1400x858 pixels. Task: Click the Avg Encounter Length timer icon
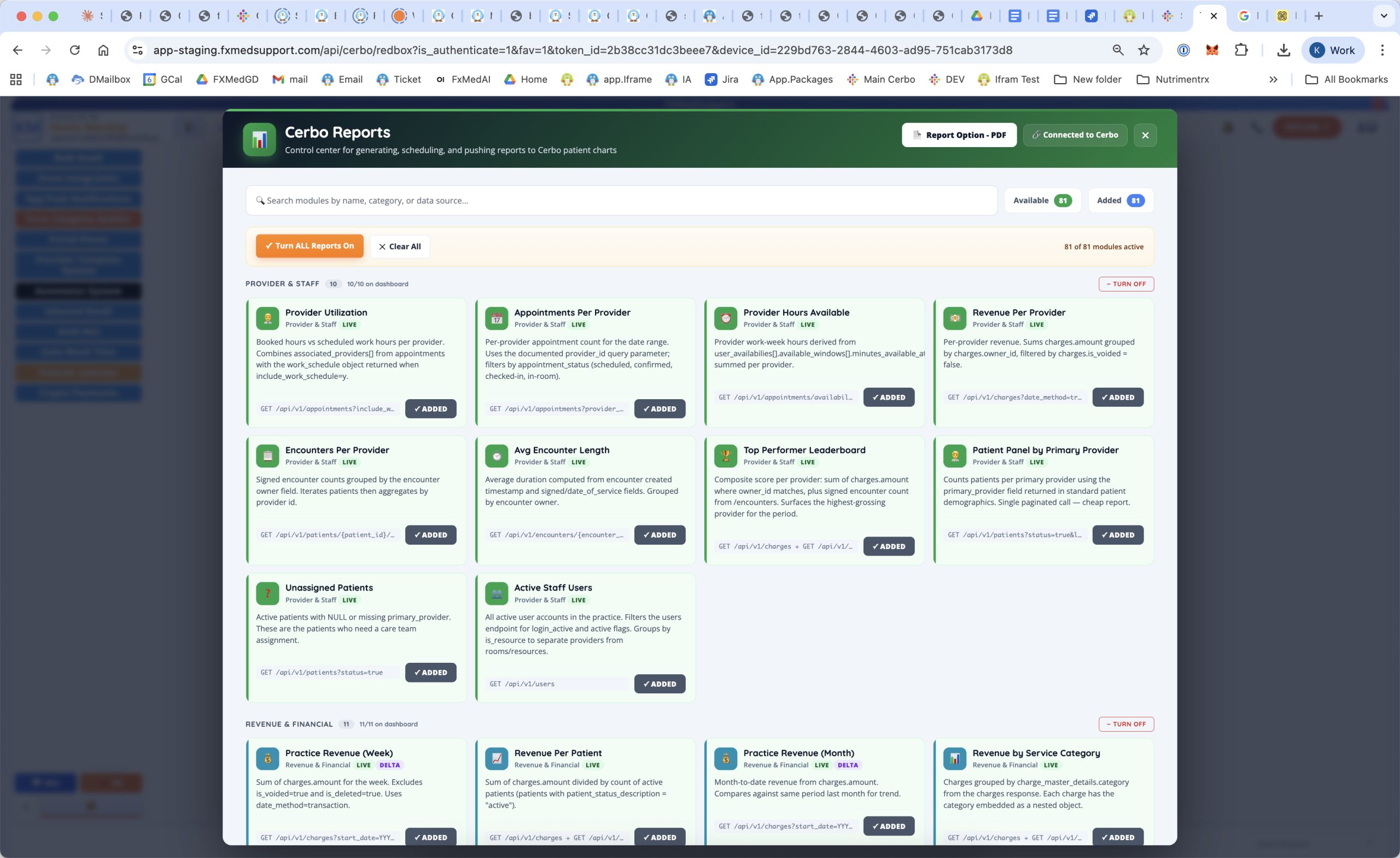tap(497, 456)
